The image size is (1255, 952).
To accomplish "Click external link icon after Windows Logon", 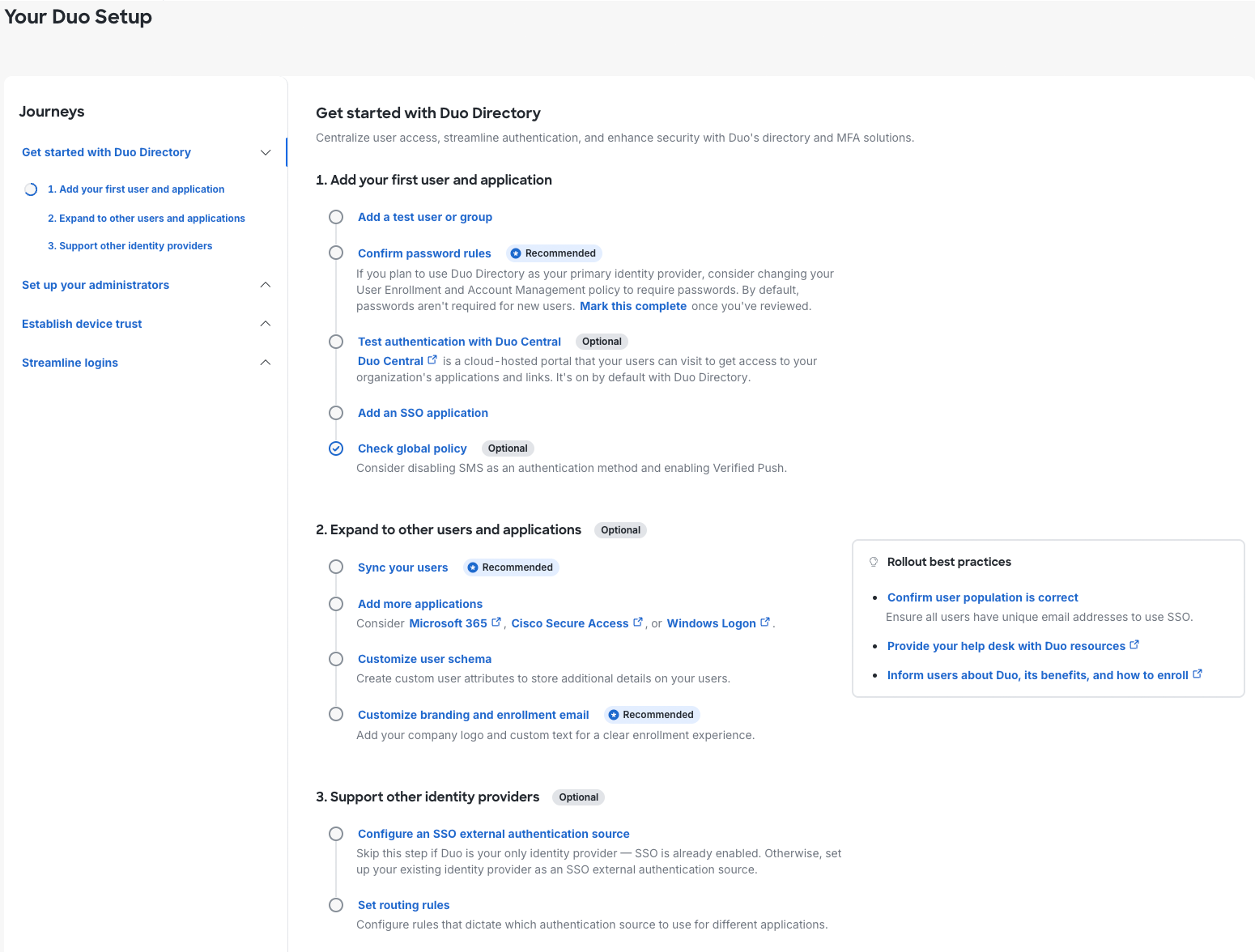I will pyautogui.click(x=765, y=623).
